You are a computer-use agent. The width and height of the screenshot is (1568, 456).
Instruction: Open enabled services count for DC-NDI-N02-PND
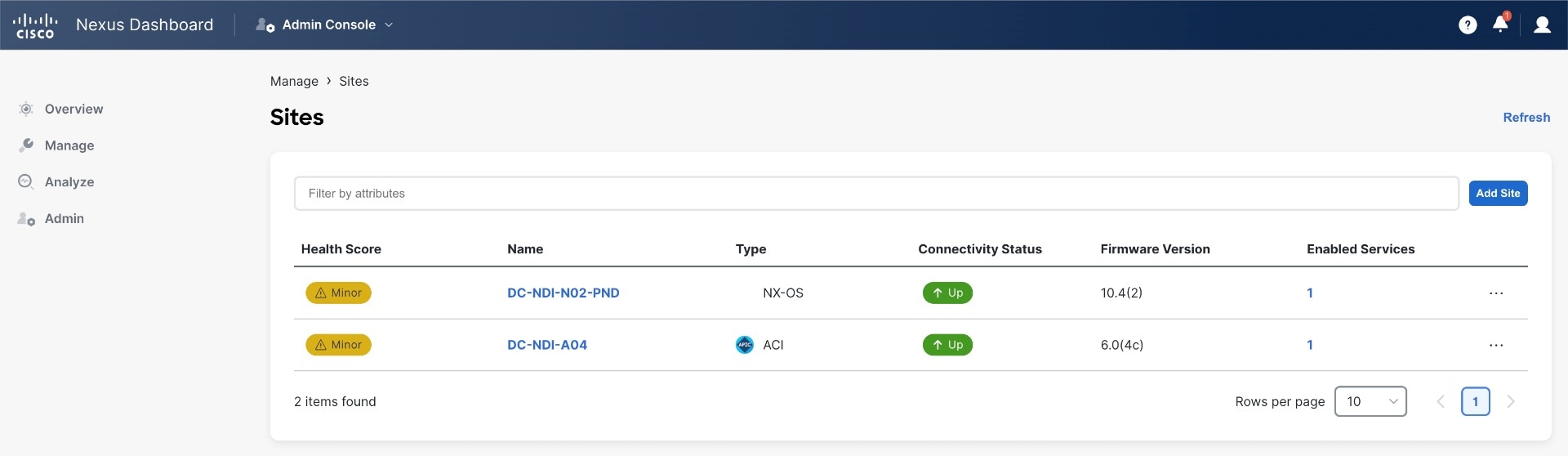click(x=1310, y=293)
